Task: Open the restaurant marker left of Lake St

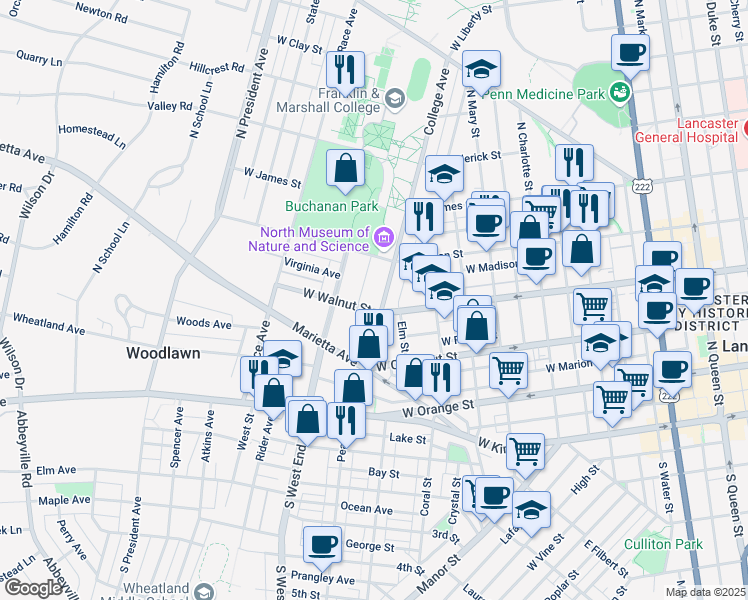Action: [346, 423]
